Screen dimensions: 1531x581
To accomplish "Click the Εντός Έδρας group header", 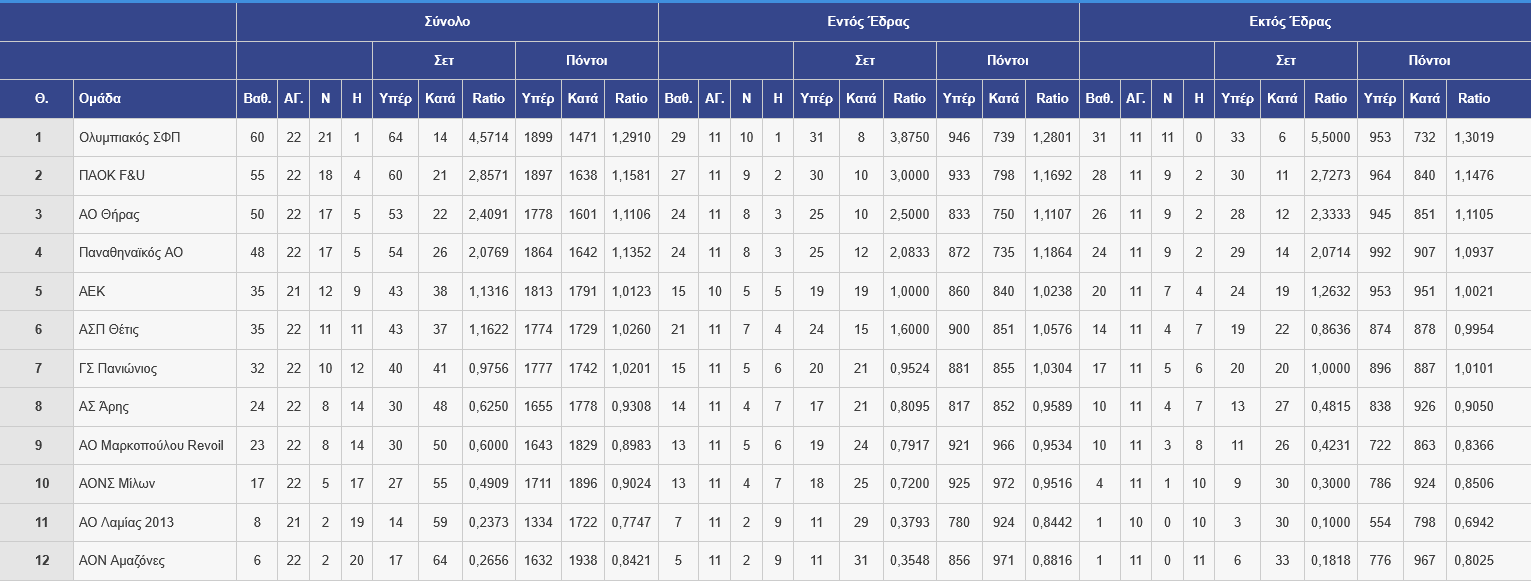I will click(868, 22).
